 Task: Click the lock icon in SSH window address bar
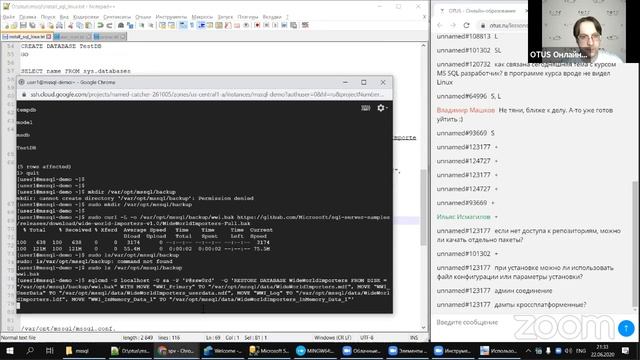click(x=24, y=94)
